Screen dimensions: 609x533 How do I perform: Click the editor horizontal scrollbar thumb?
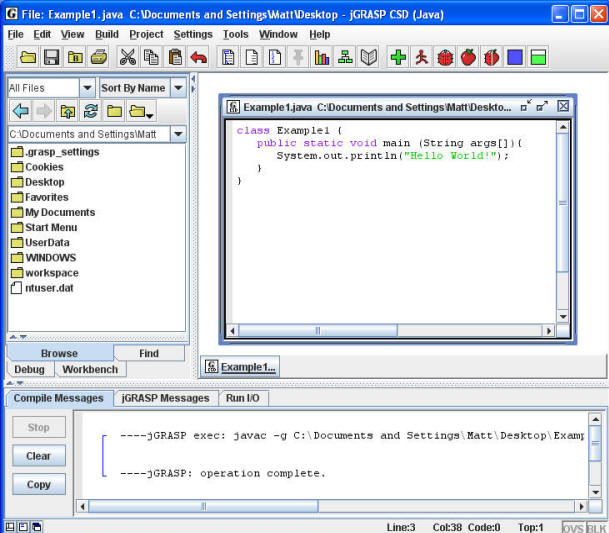(x=318, y=331)
